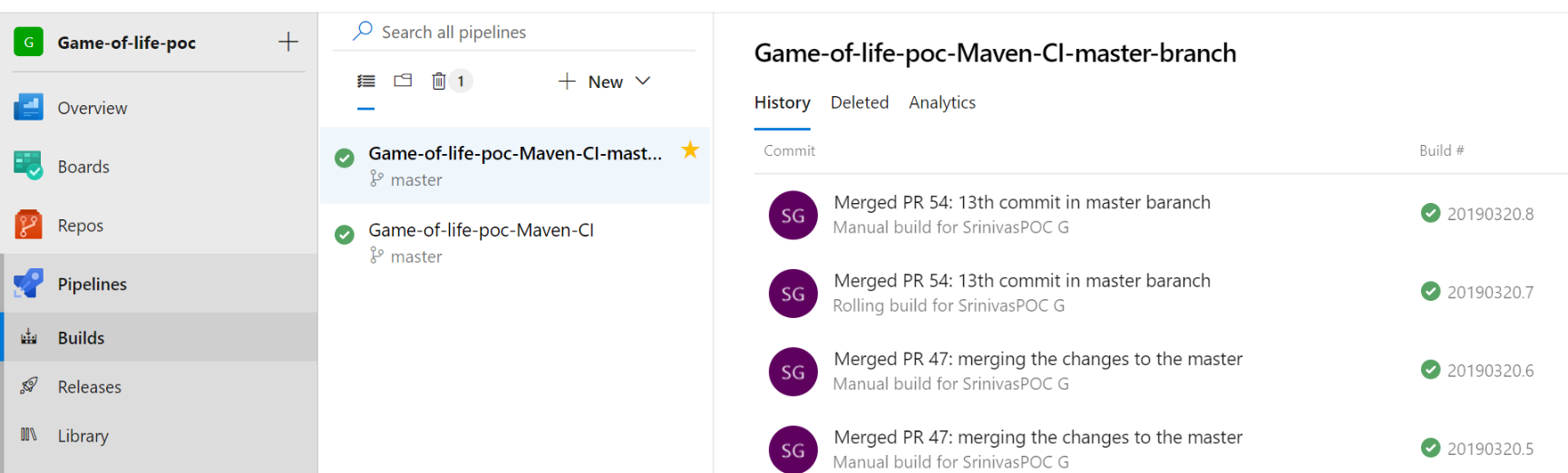1568x473 pixels.
Task: Click green check icon for build 20190320.5
Action: [1431, 448]
